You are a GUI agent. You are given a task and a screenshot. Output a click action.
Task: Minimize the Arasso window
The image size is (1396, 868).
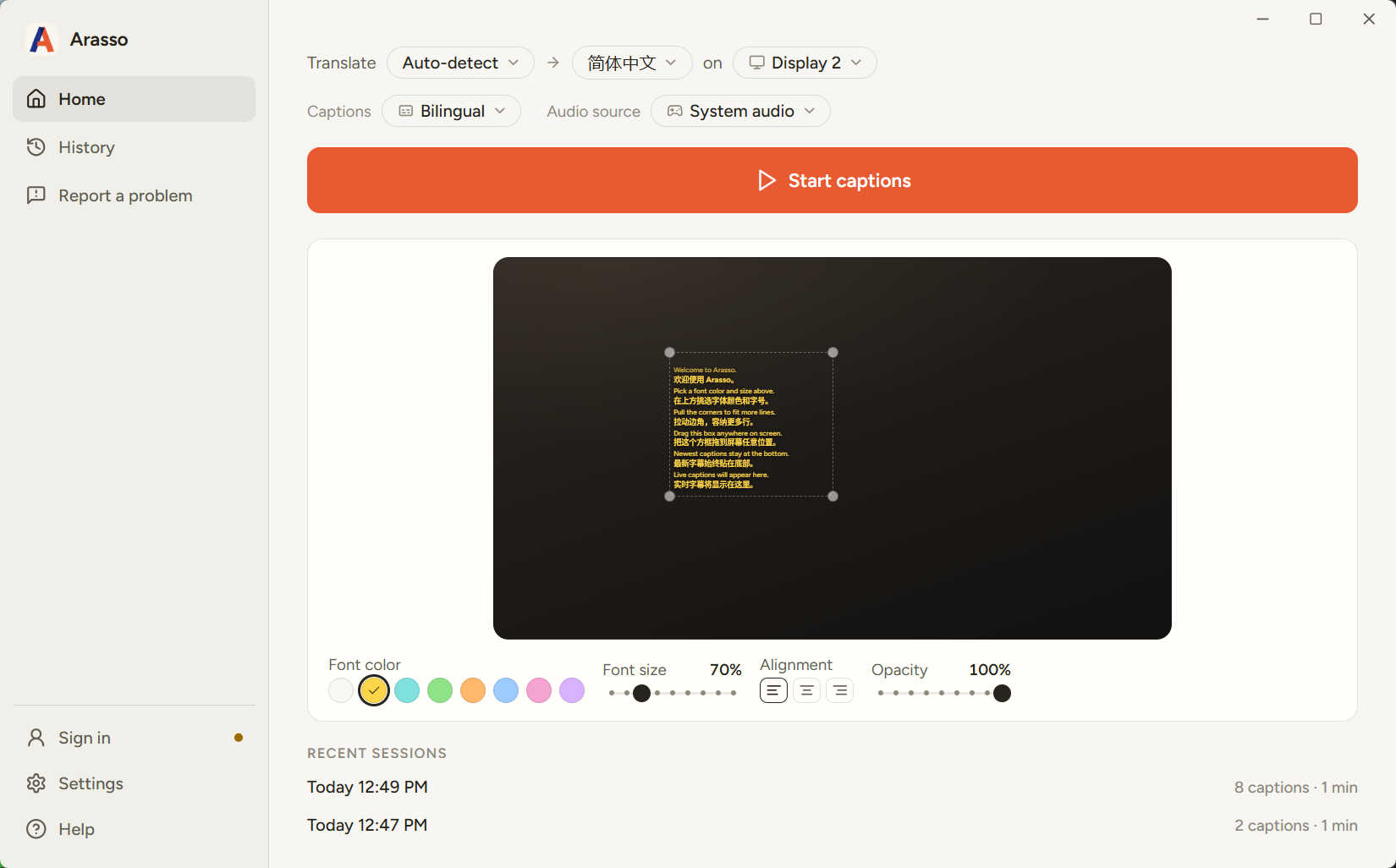tap(1263, 19)
